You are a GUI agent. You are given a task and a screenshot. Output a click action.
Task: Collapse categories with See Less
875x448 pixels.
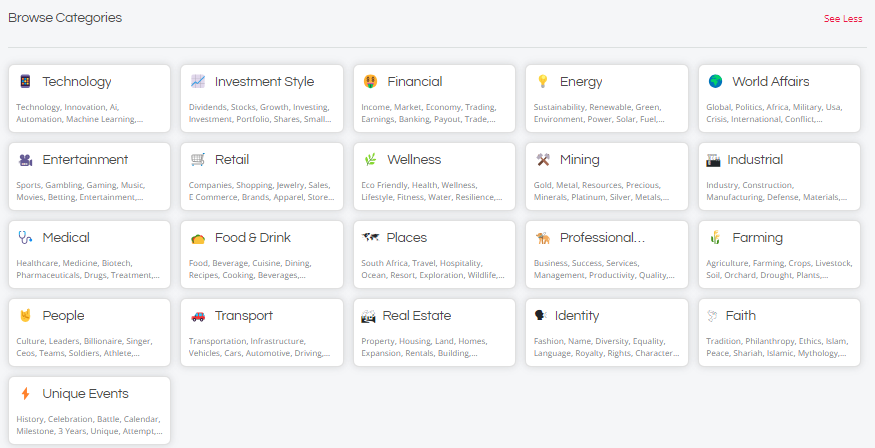pyautogui.click(x=843, y=19)
